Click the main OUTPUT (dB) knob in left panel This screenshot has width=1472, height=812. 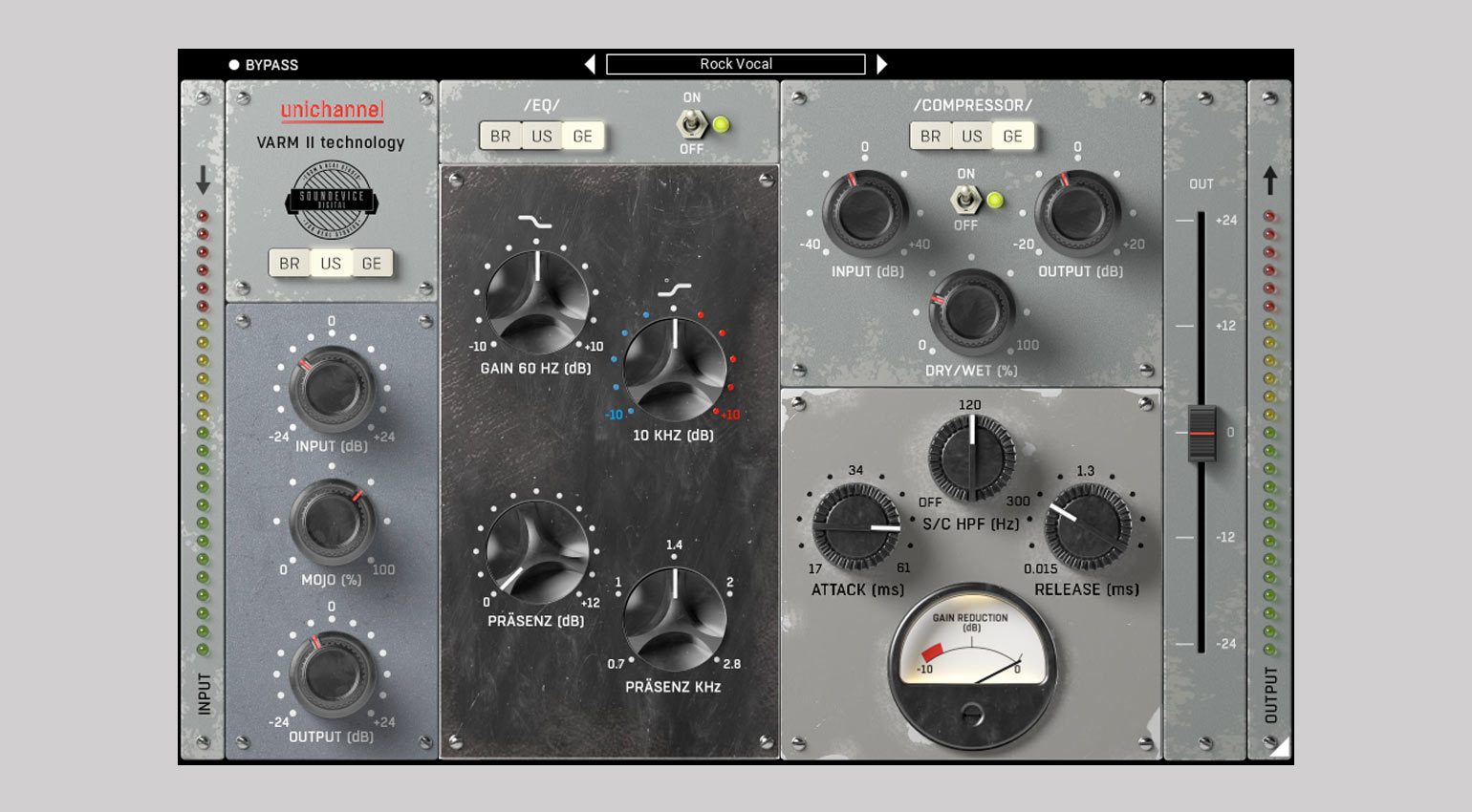[x=332, y=674]
